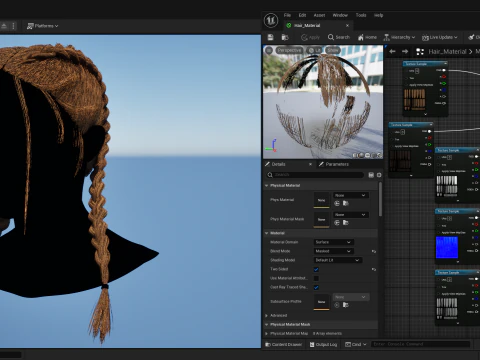Switch to the Details tab
Screen dimensions: 480x360
pos(278,164)
